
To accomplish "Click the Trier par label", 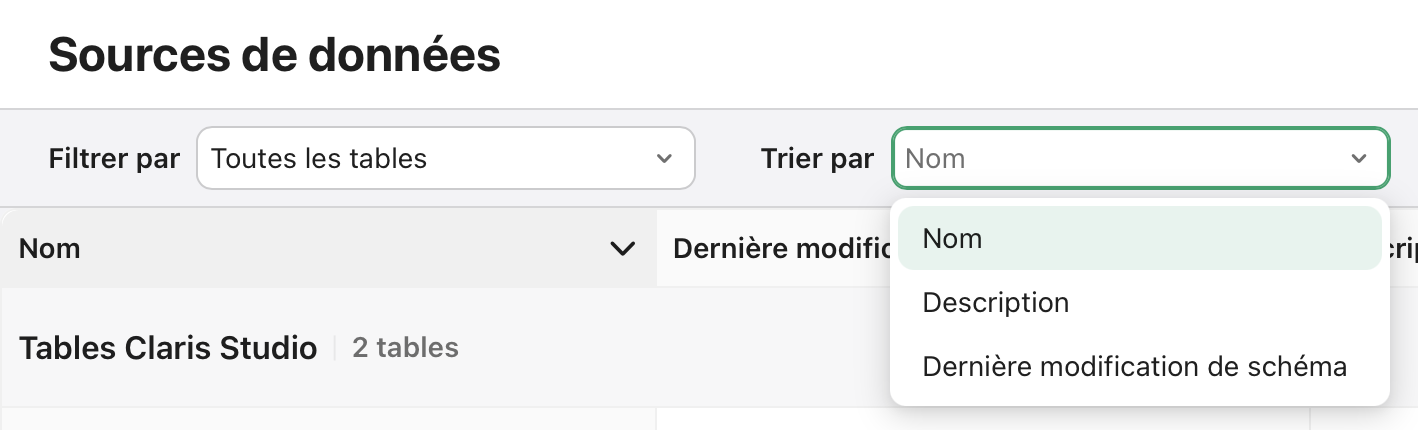I will 817,158.
